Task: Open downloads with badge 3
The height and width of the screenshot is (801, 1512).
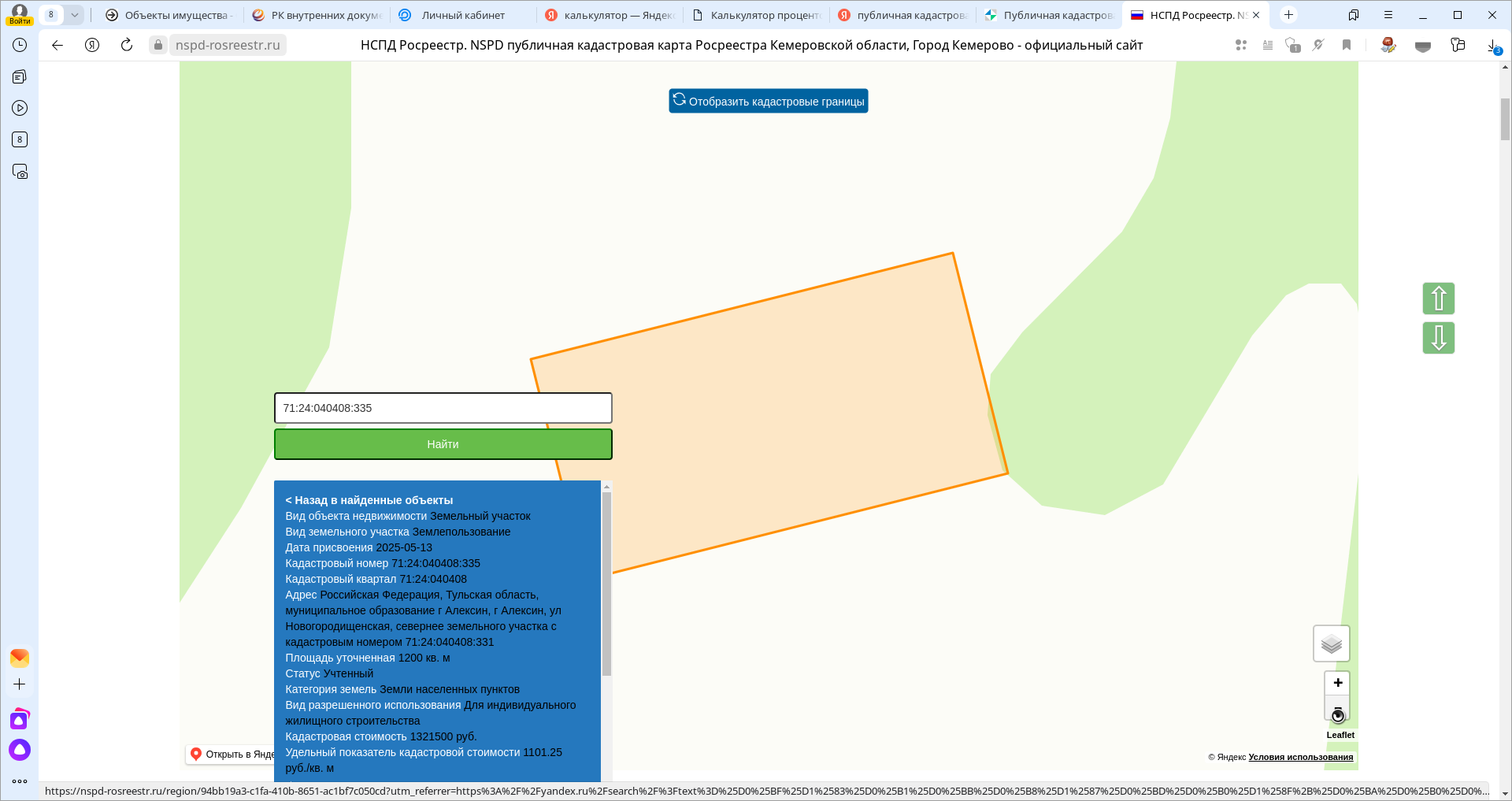Action: pyautogui.click(x=1492, y=46)
